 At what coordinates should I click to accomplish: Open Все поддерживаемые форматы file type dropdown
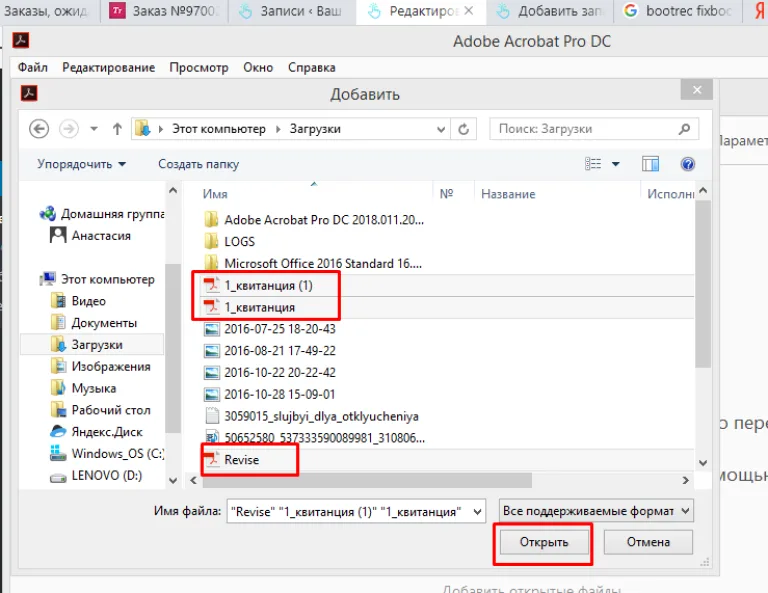point(596,511)
